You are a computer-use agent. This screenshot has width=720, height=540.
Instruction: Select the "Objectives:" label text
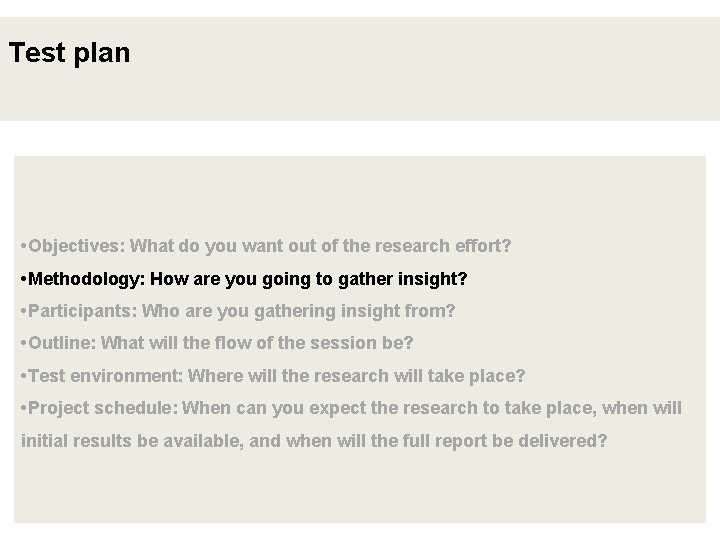(x=78, y=245)
